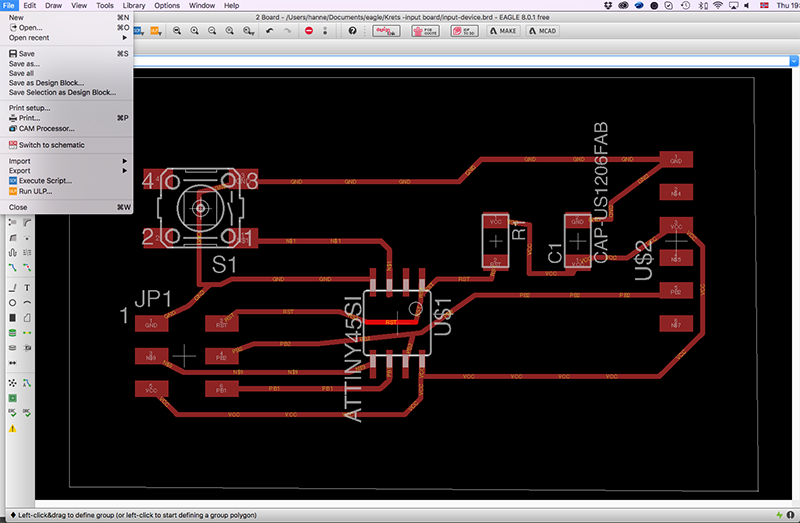Select the Line drawing tool
Viewport: 800px width, 523px height.
click(x=13, y=288)
